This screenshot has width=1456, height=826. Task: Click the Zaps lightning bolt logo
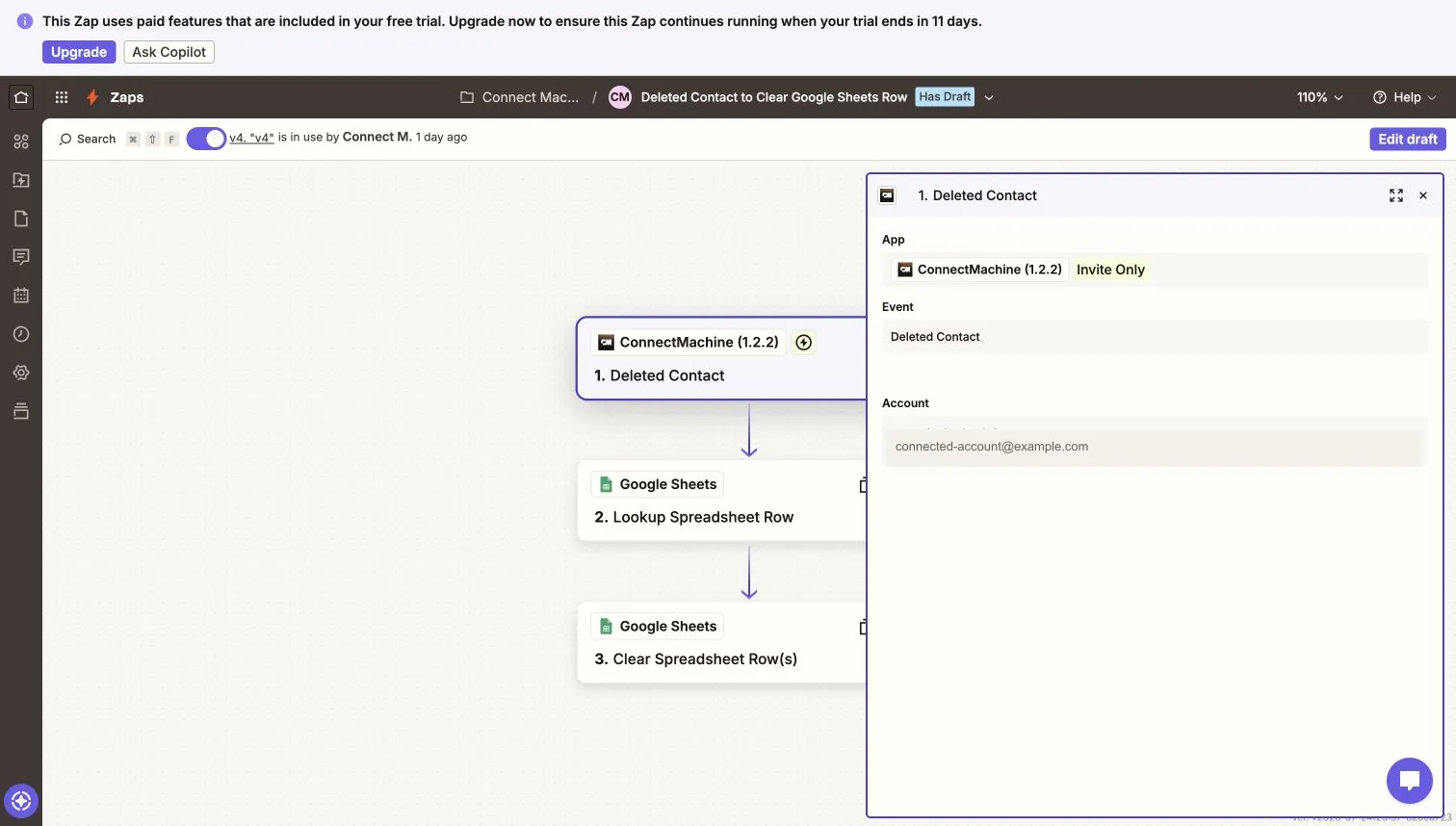[x=92, y=97]
